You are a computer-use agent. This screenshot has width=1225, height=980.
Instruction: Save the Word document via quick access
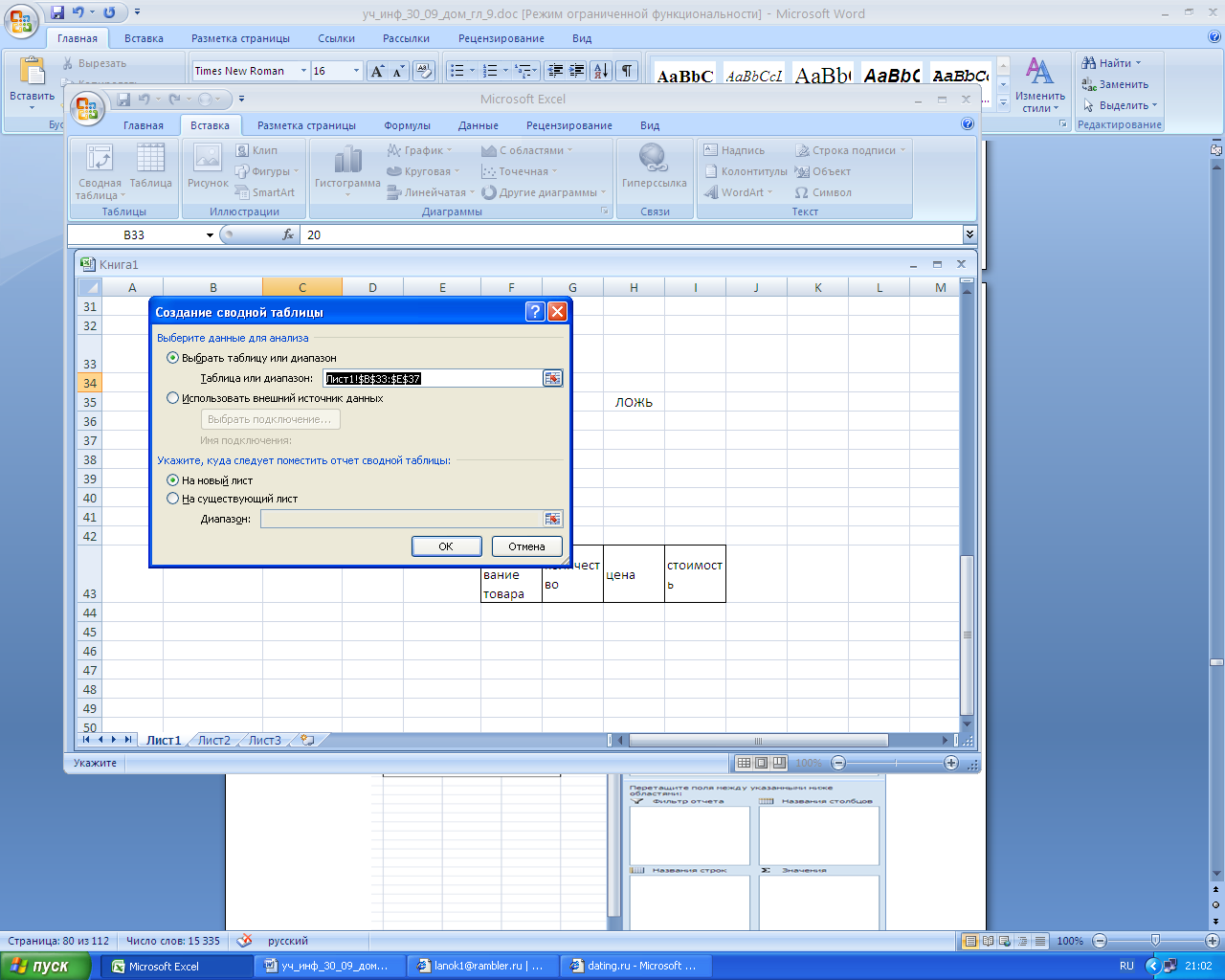[x=57, y=12]
